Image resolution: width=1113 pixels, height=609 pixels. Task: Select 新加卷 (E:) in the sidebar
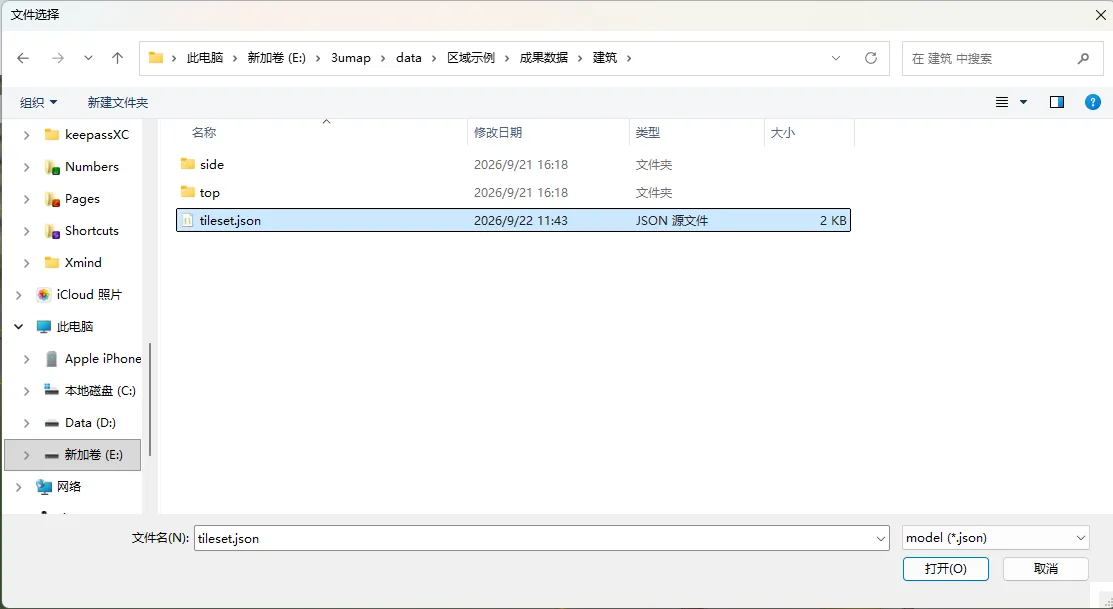coord(93,455)
